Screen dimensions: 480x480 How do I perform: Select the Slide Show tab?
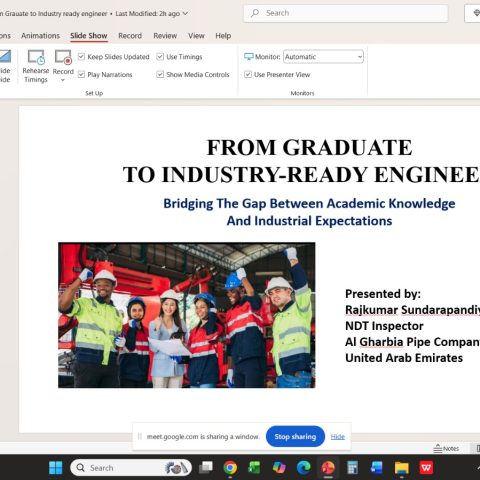tap(89, 36)
